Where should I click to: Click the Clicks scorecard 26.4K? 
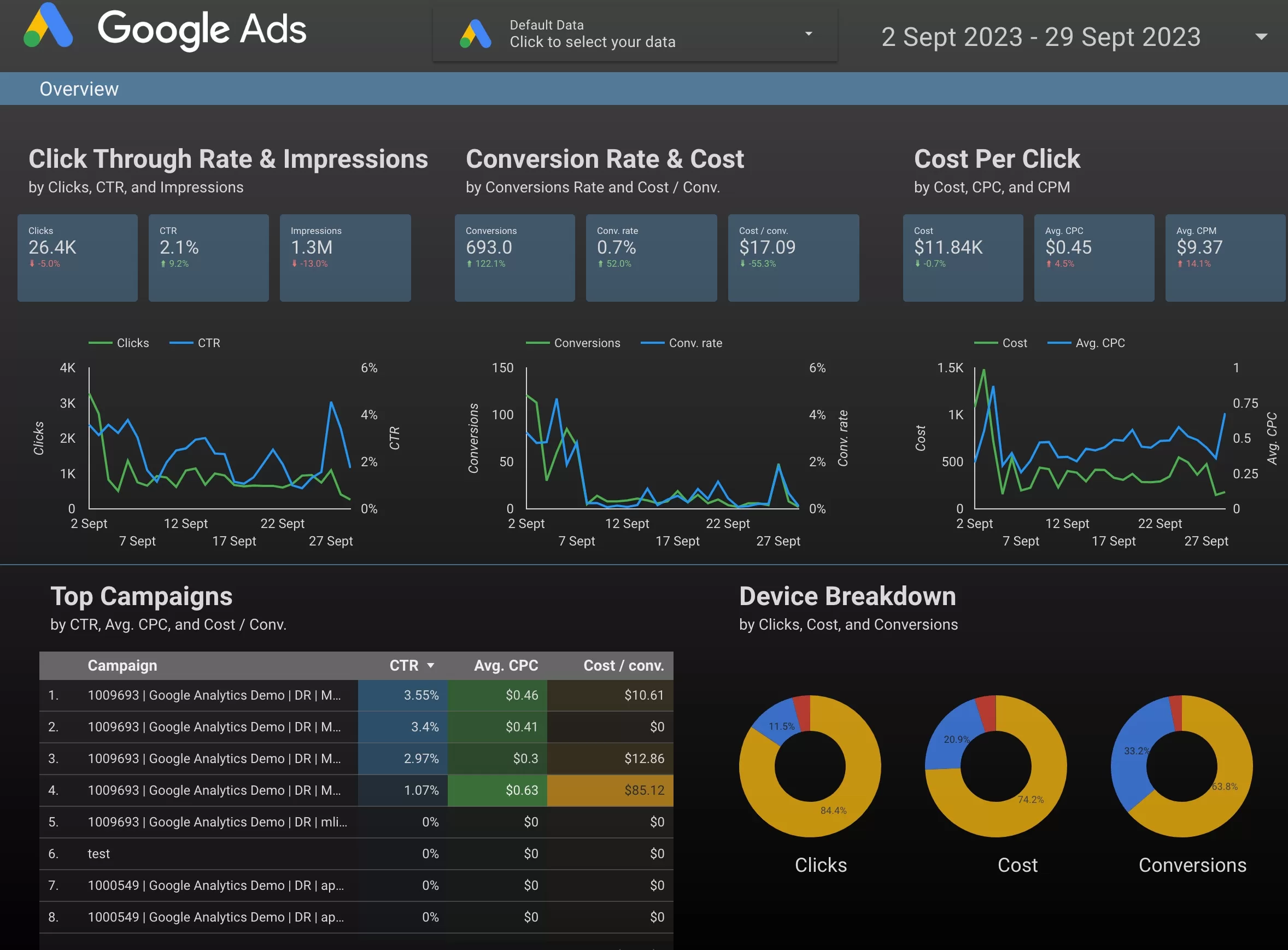[78, 257]
